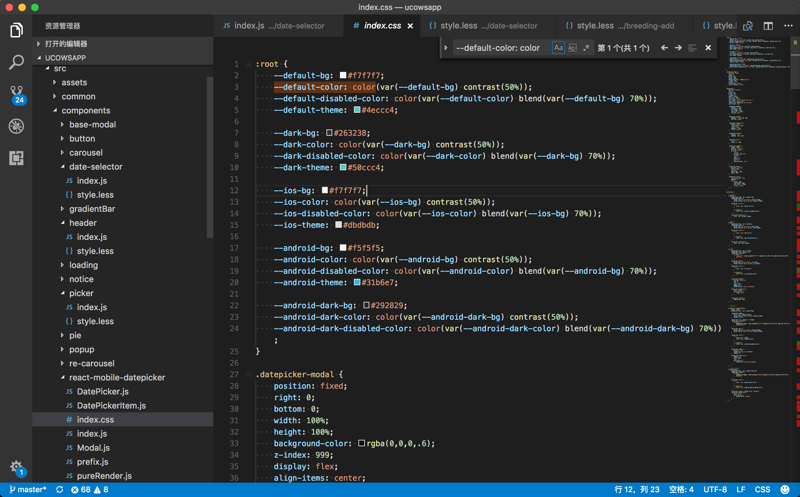Go to next find match arrow
The width and height of the screenshot is (800, 497).
click(x=678, y=48)
